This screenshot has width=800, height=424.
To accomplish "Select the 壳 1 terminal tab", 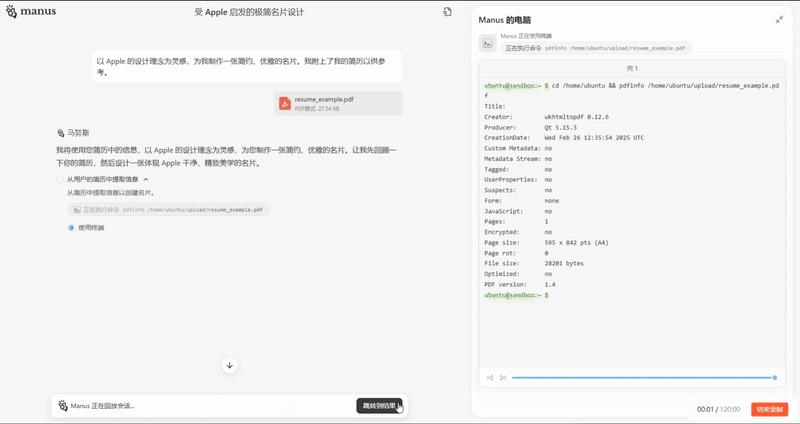I will click(x=632, y=68).
